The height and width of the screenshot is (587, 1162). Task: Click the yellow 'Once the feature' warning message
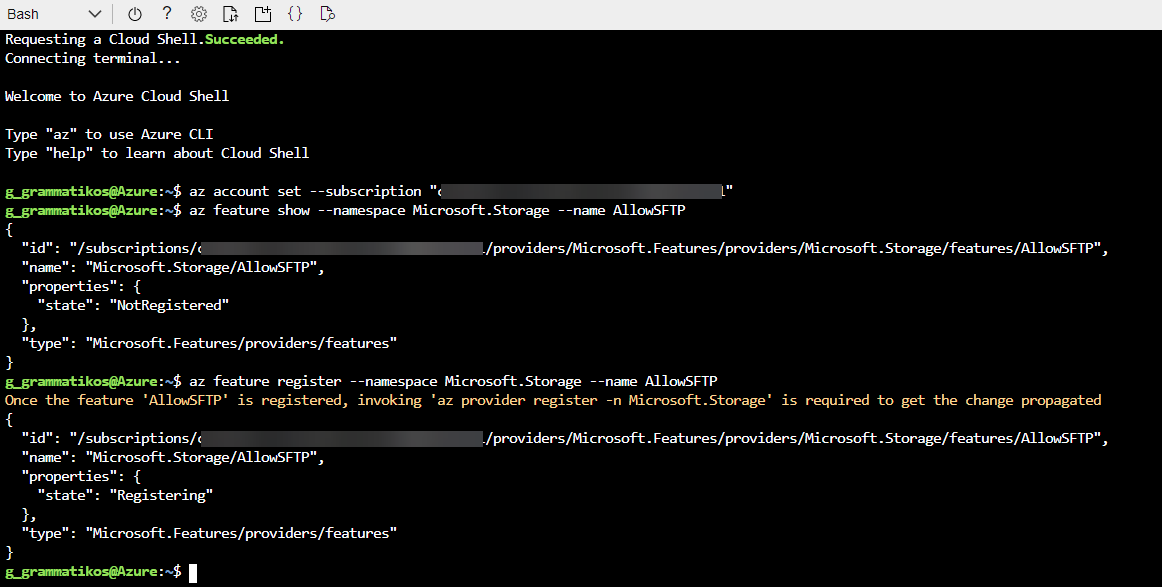(x=553, y=400)
